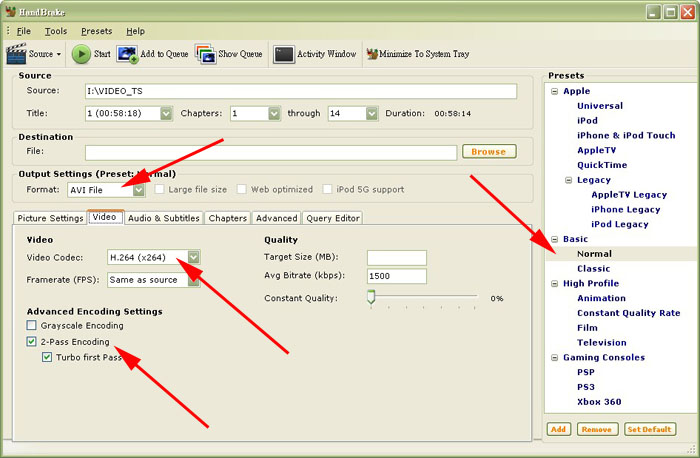
Task: Uncheck Turbo first Pass option
Action: pos(47,358)
